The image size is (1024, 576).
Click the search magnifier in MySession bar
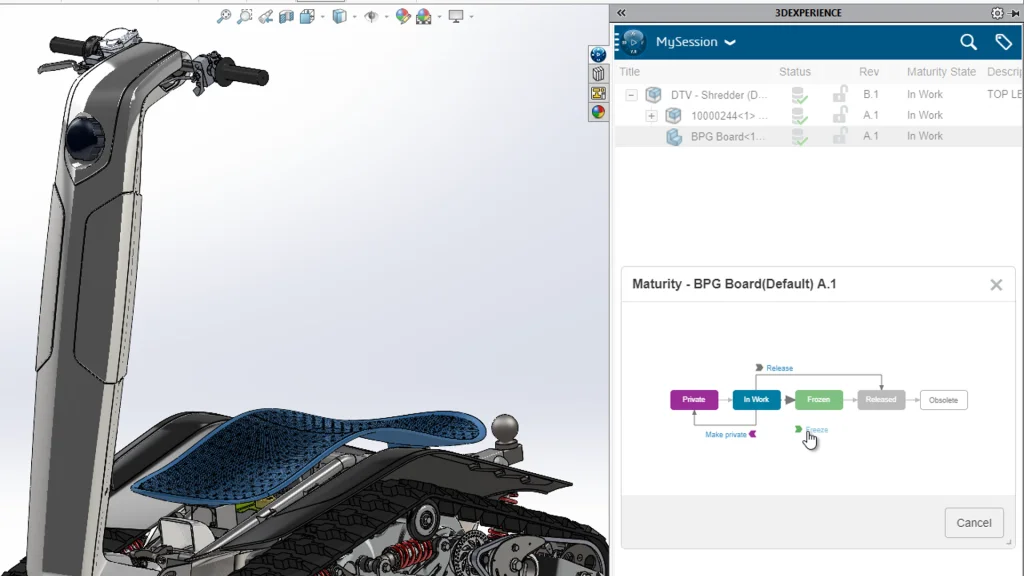[x=968, y=42]
